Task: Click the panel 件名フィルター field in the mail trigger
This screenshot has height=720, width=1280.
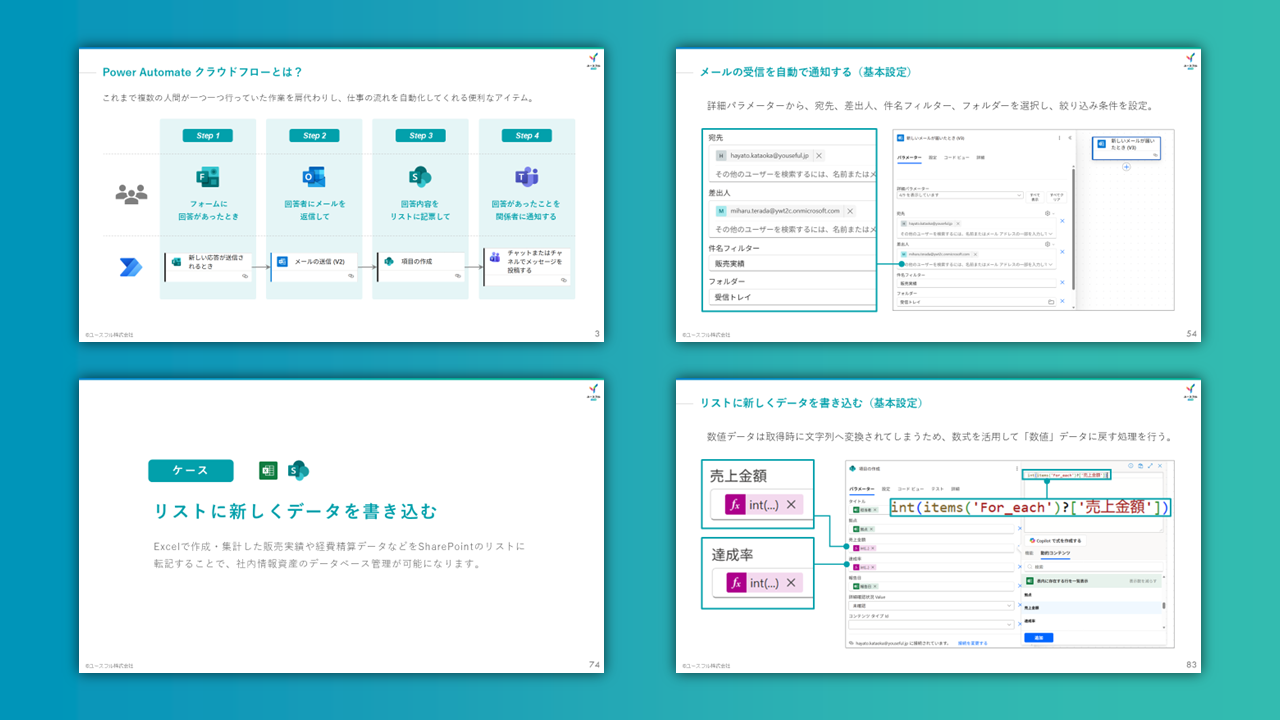Action: [975, 283]
